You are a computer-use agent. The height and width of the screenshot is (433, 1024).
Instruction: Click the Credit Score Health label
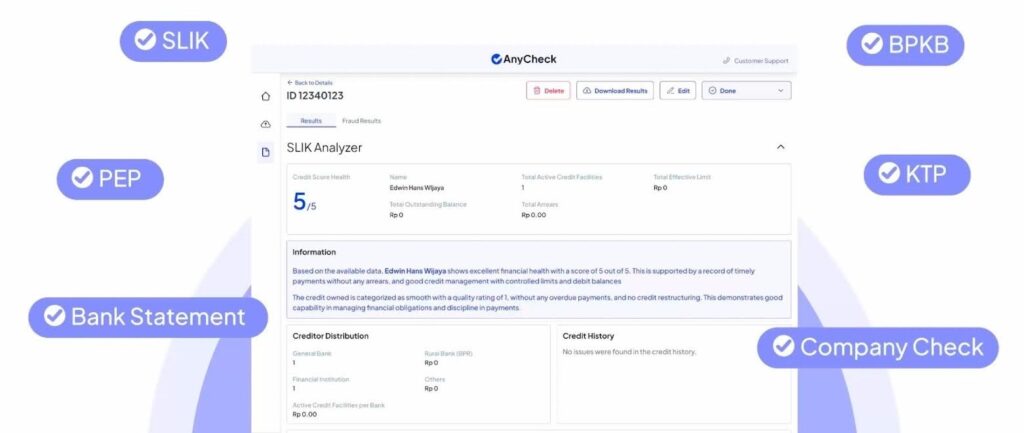coord(321,177)
